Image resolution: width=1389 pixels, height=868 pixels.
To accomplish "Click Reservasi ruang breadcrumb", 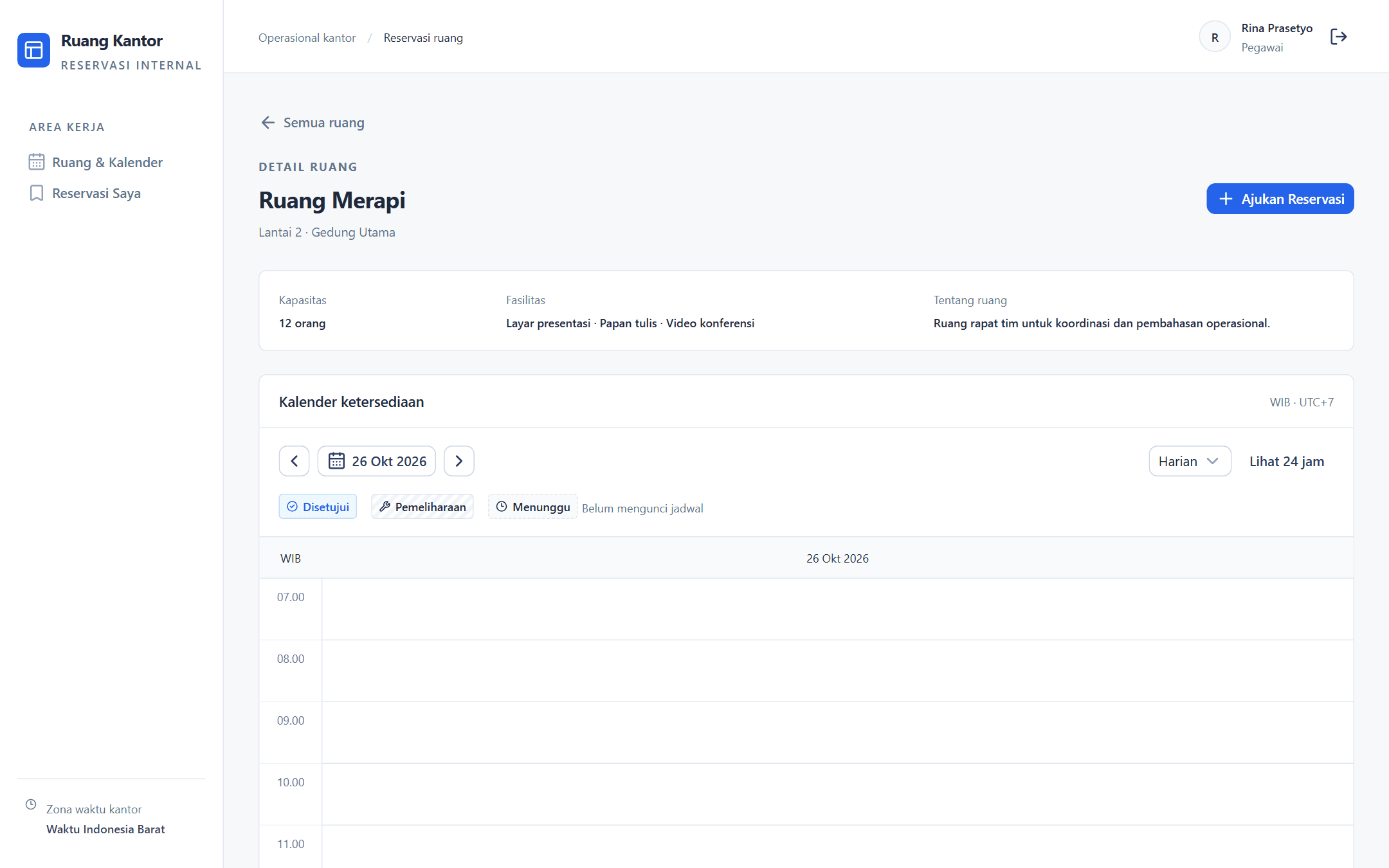I will pos(423,38).
